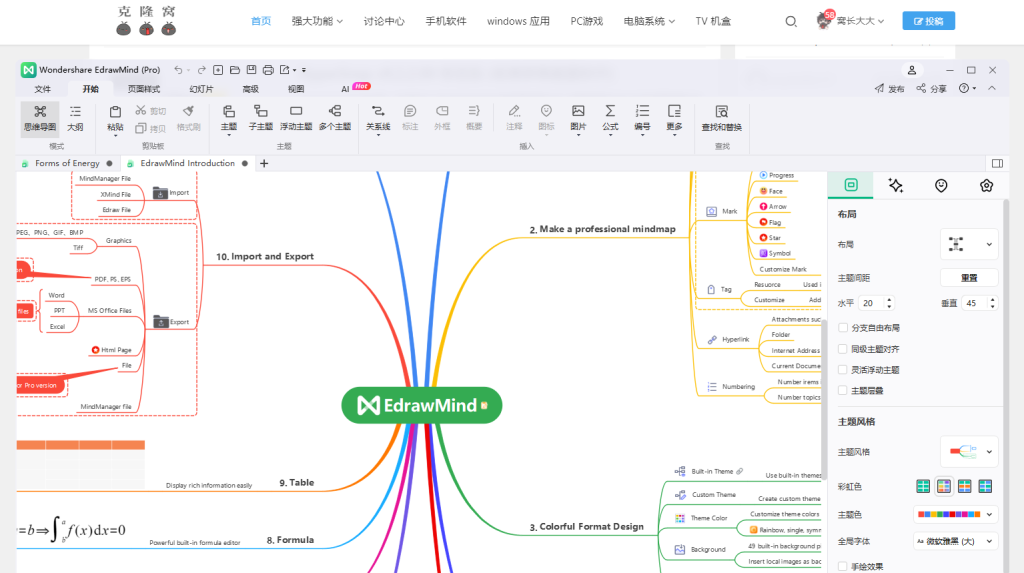
Task: Click the undo arrow in title bar
Action: 178,70
